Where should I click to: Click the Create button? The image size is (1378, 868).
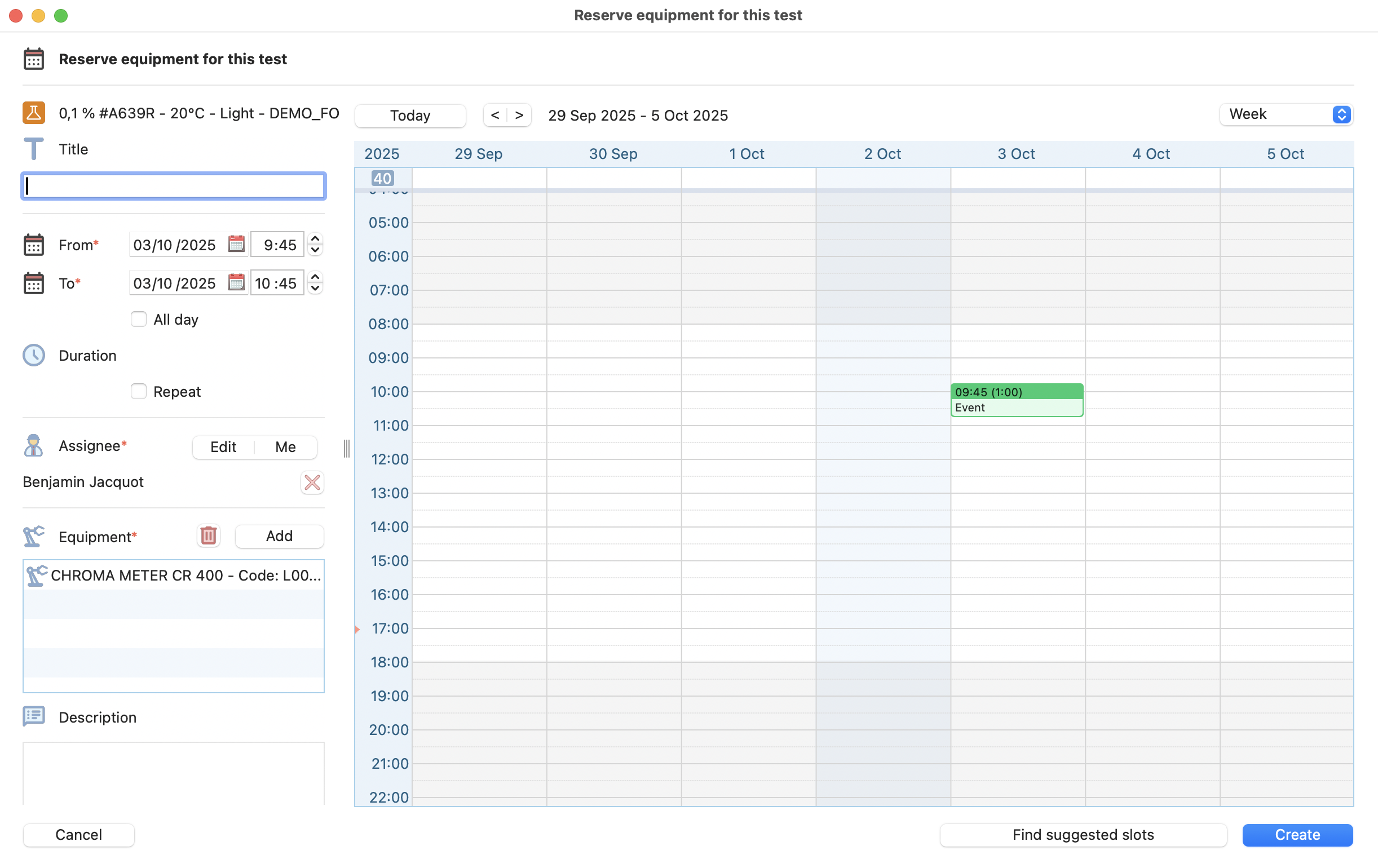click(x=1297, y=835)
